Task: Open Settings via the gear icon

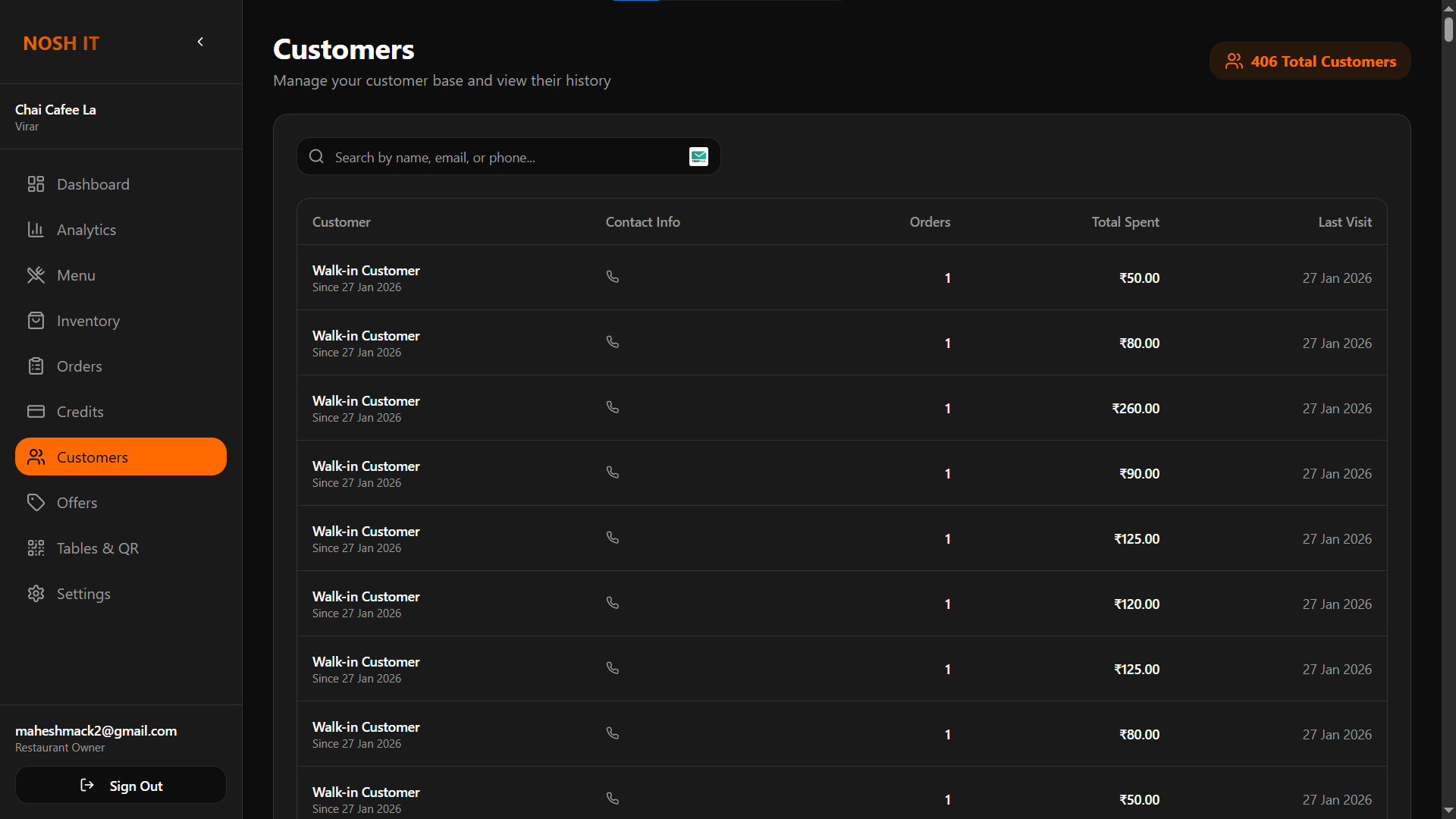Action: click(x=36, y=594)
